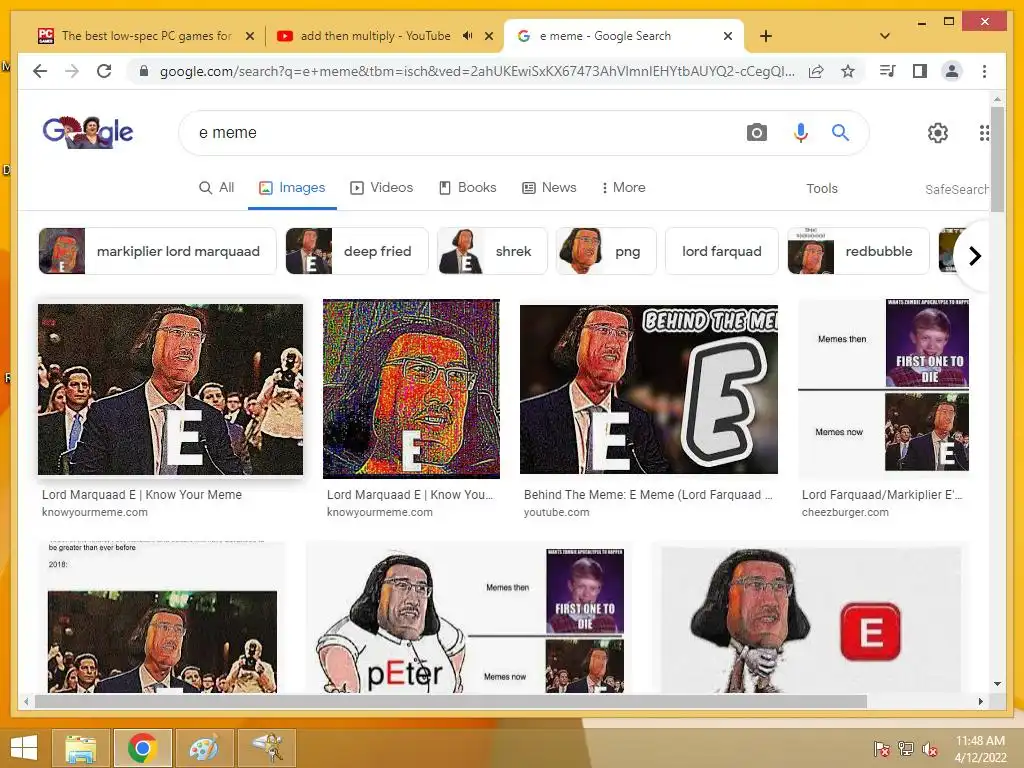Start voice search with the microphone icon

(801, 133)
